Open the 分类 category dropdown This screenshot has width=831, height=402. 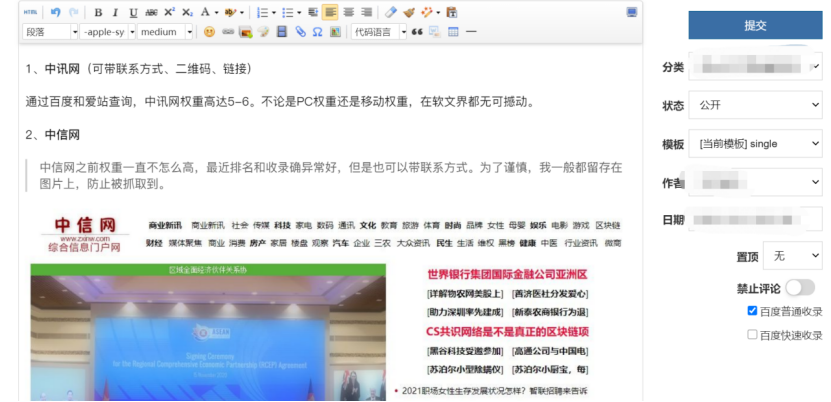tap(755, 67)
